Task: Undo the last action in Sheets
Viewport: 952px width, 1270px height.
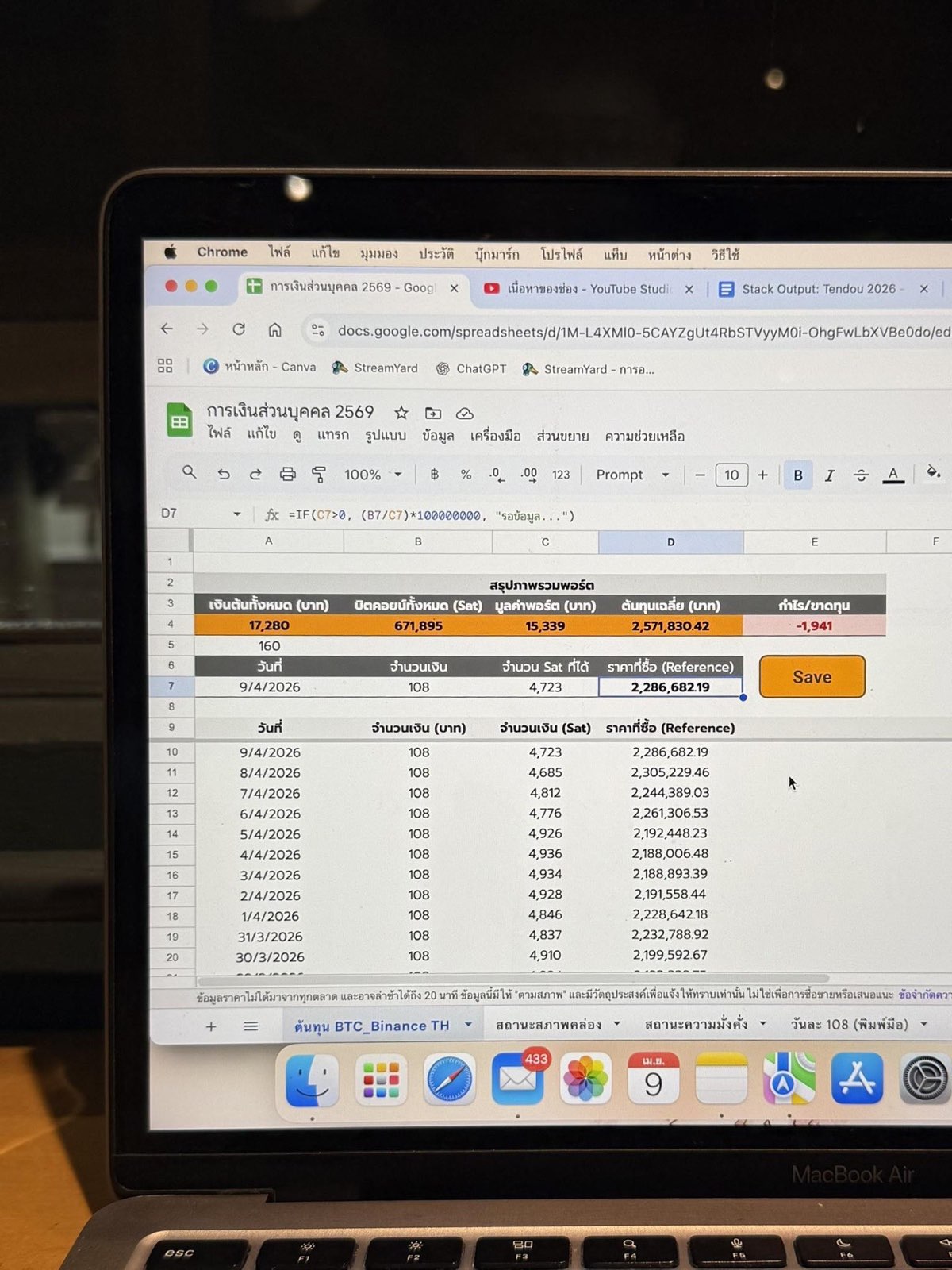Action: pyautogui.click(x=224, y=474)
